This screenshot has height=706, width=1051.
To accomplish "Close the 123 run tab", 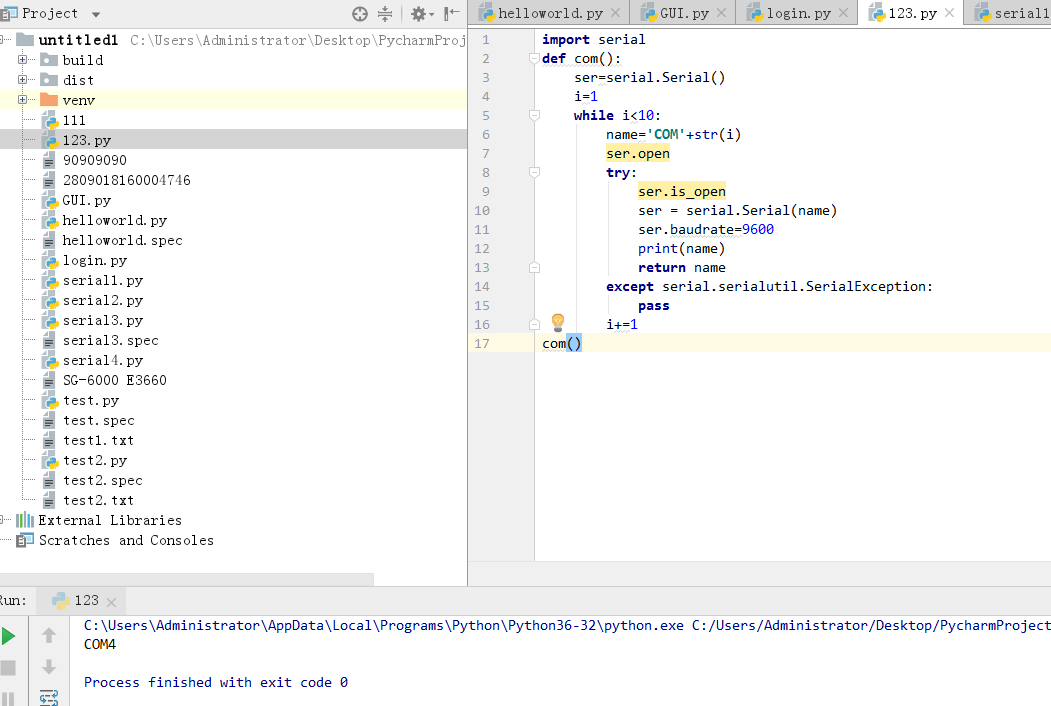I will [x=111, y=601].
